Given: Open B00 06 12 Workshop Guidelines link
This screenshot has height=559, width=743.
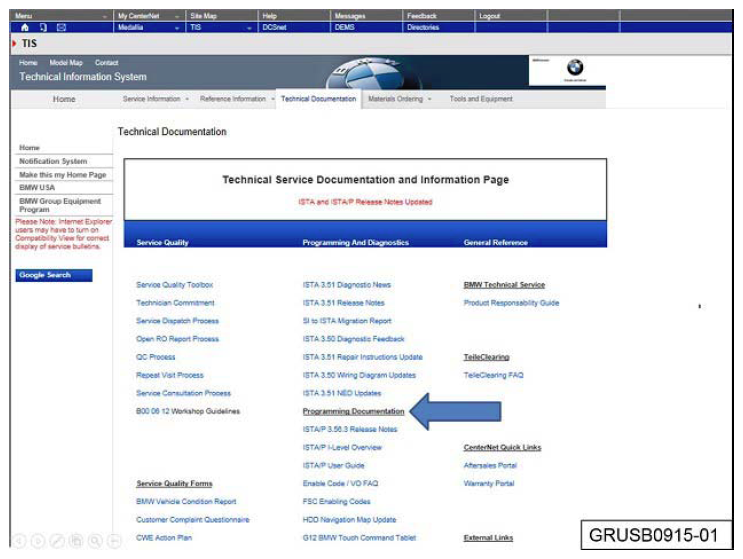Looking at the screenshot, I should [188, 411].
